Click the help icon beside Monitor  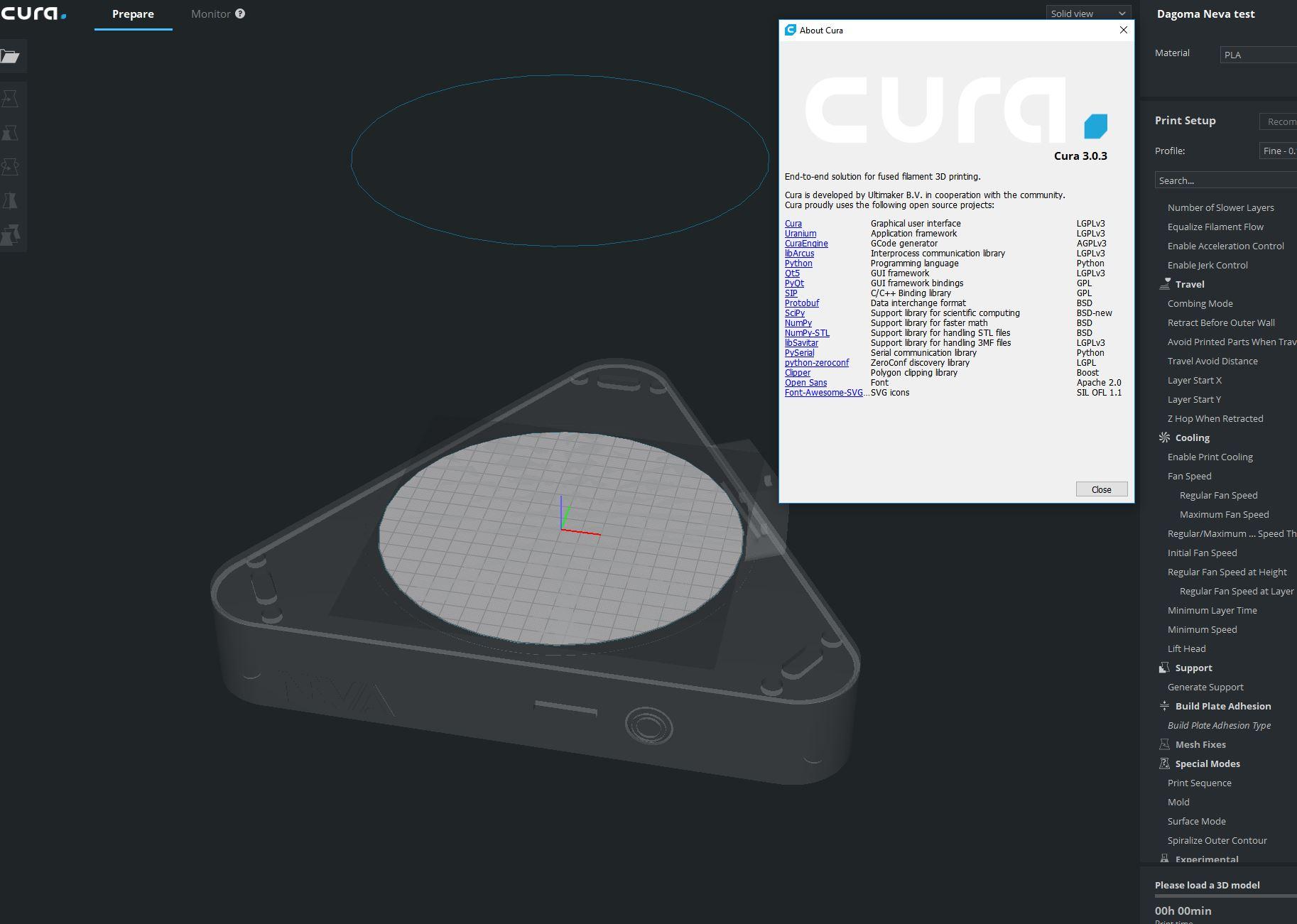coord(240,13)
